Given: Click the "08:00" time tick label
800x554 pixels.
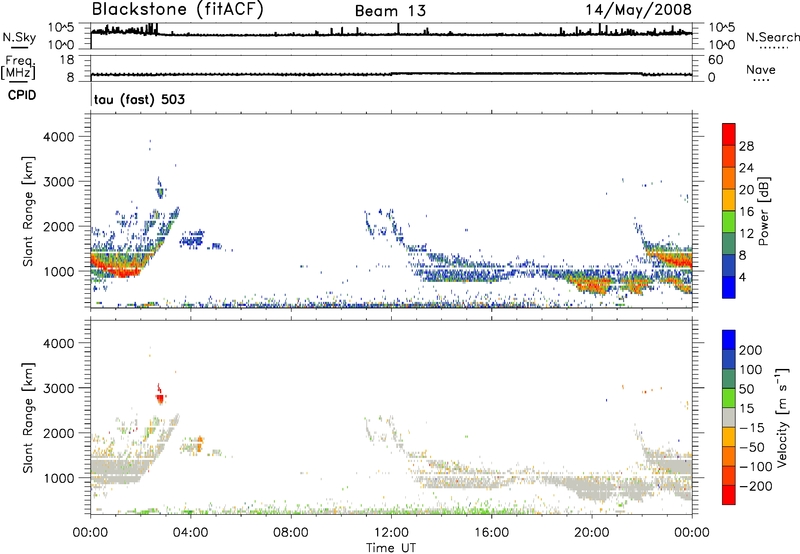Looking at the screenshot, I should coord(291,533).
